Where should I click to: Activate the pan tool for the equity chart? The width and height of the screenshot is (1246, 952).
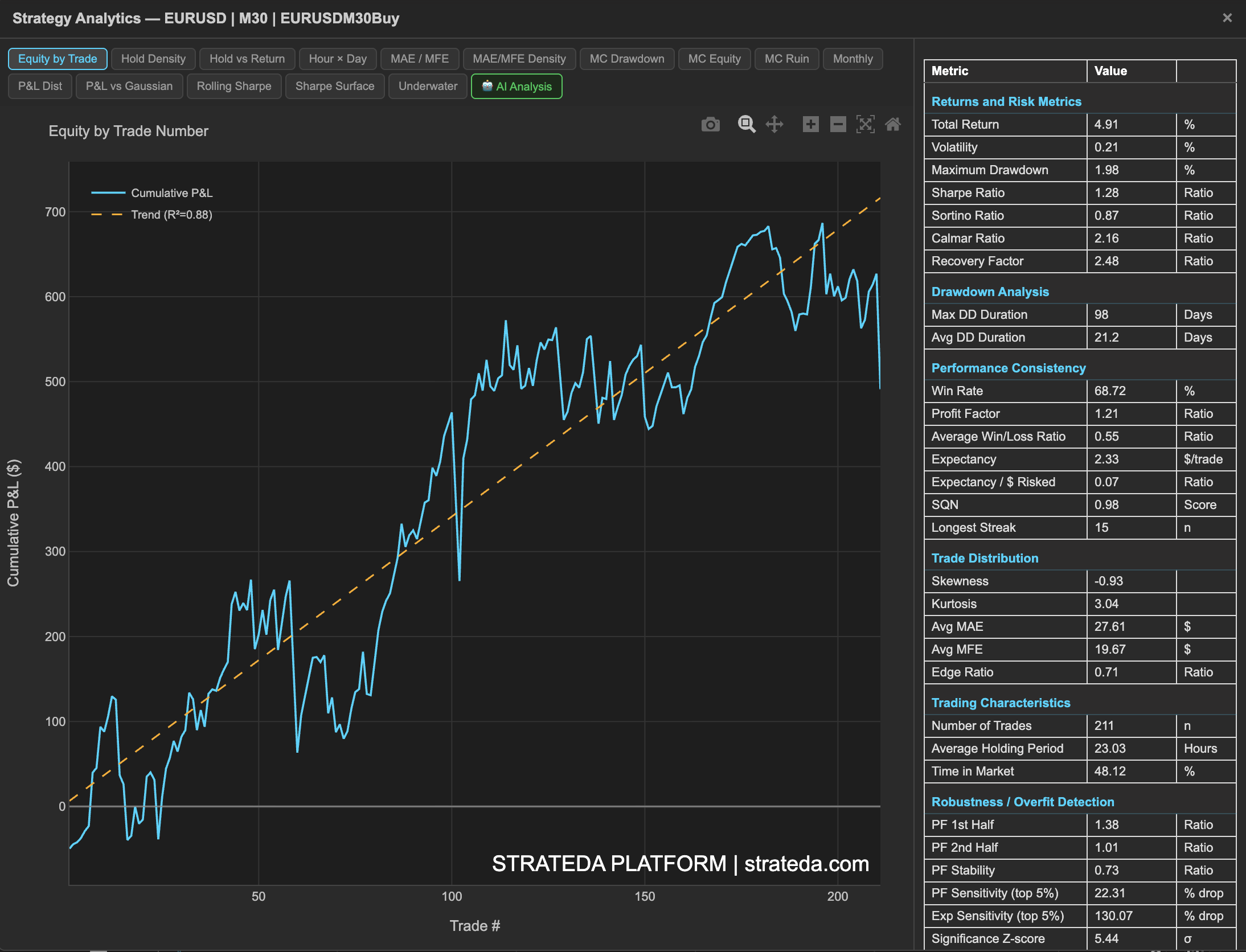(775, 124)
